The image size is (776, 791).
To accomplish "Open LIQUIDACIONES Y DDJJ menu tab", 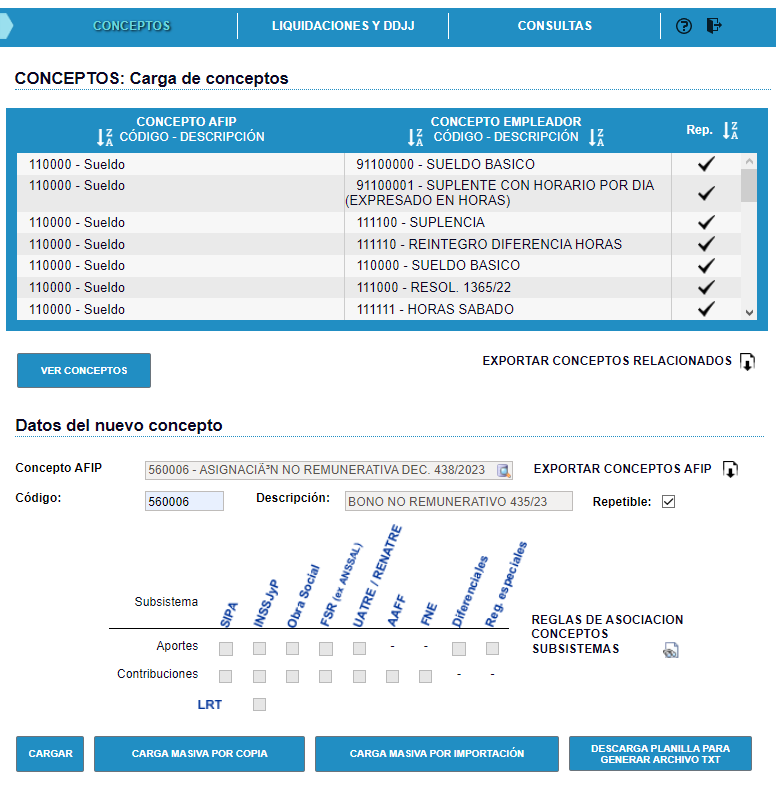I will [343, 26].
